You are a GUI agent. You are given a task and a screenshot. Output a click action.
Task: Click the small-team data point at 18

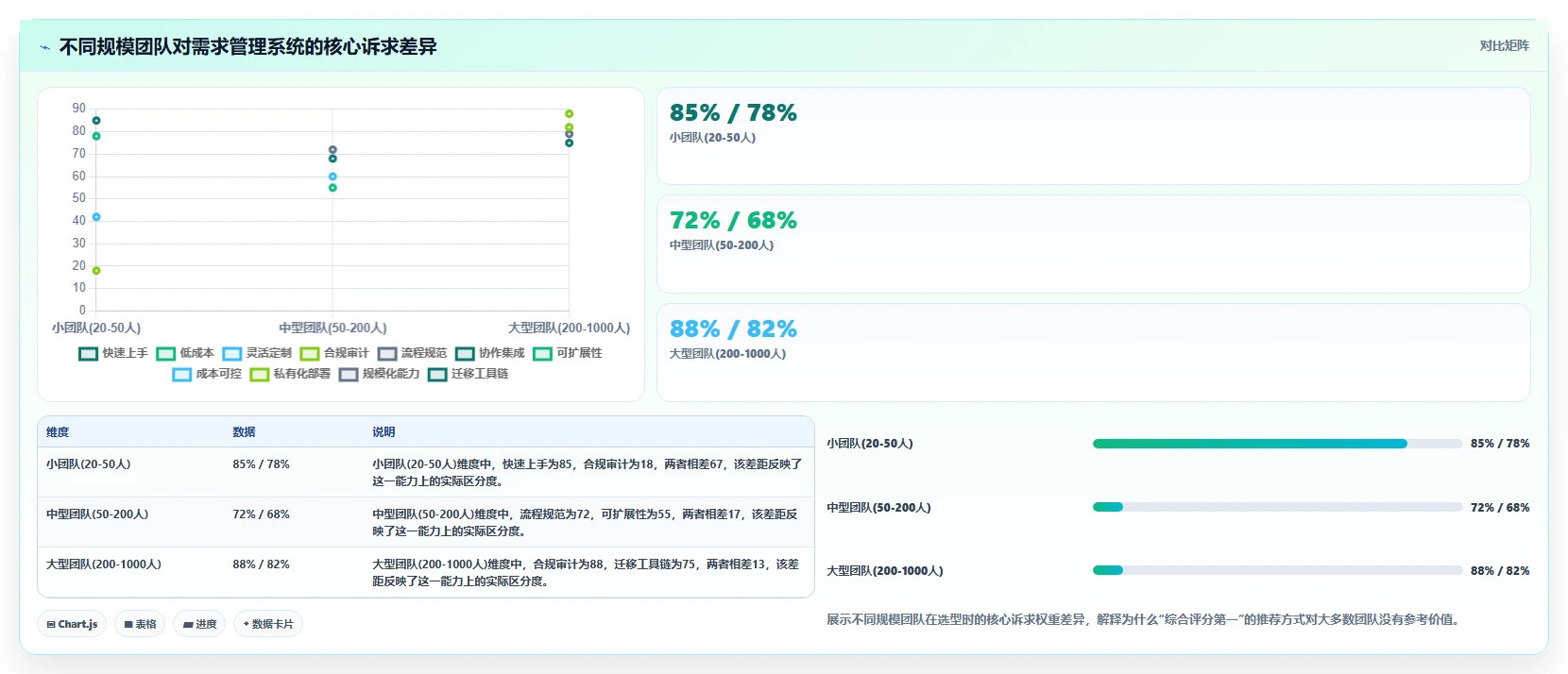point(96,271)
